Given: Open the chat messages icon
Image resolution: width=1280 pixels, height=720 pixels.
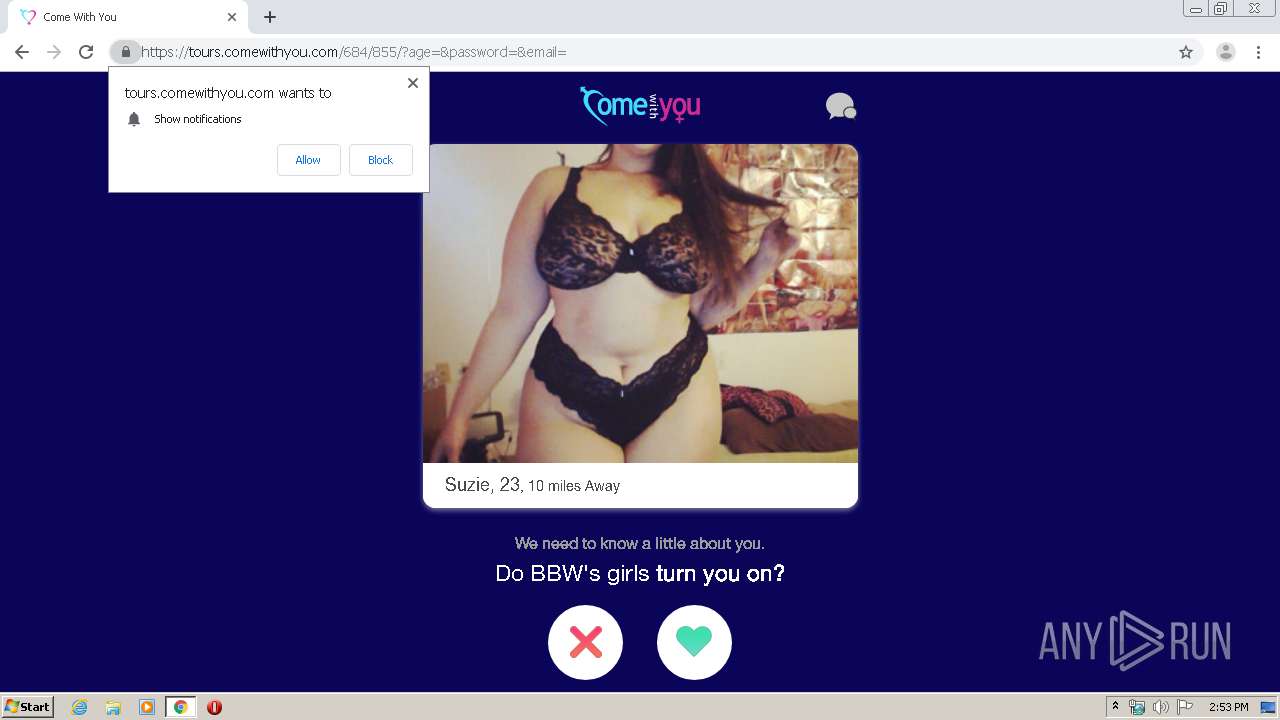Looking at the screenshot, I should pyautogui.click(x=841, y=106).
